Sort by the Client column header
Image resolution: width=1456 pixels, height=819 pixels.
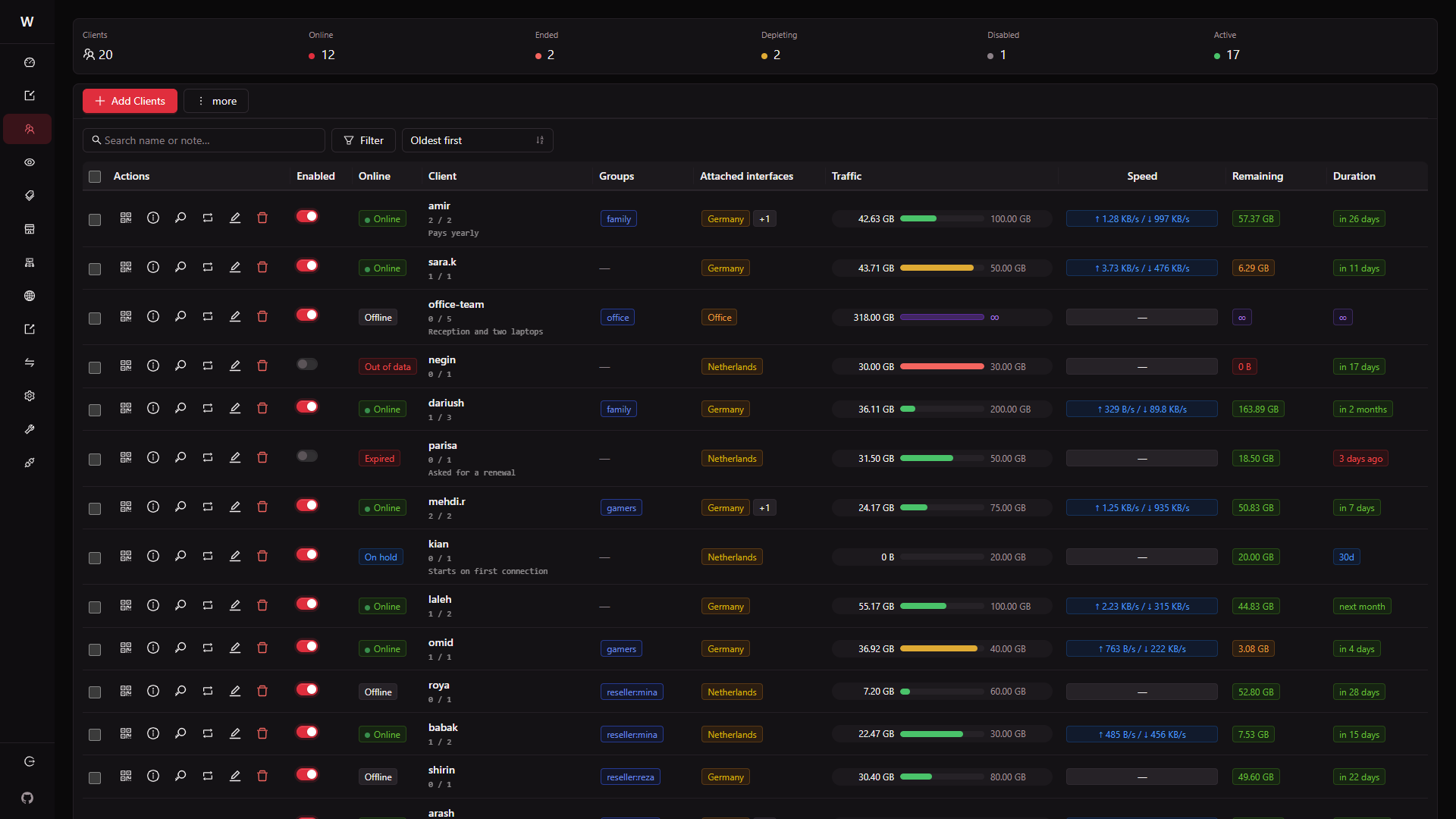(x=442, y=176)
